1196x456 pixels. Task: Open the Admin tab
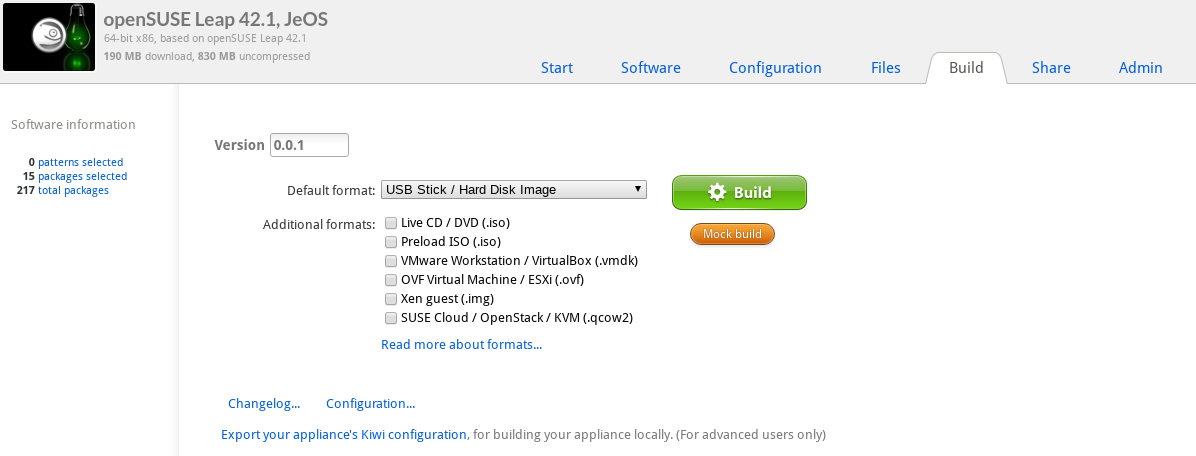(1140, 68)
